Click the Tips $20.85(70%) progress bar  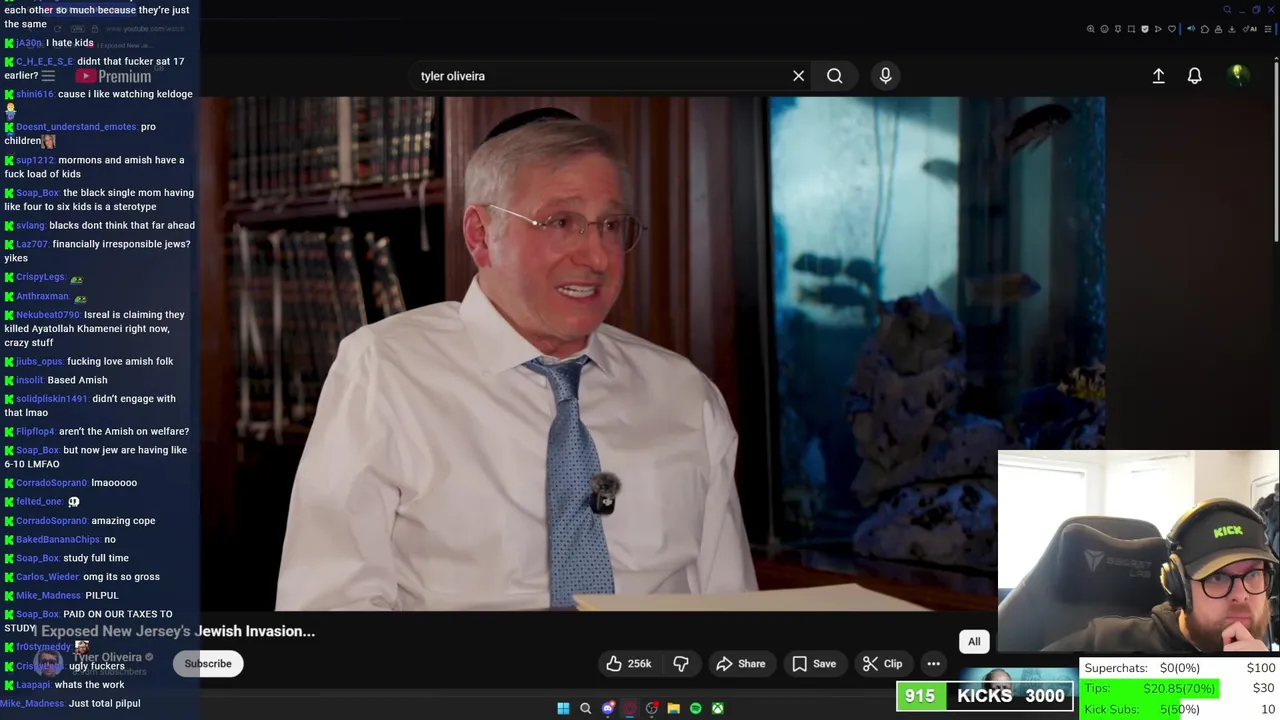point(1151,688)
